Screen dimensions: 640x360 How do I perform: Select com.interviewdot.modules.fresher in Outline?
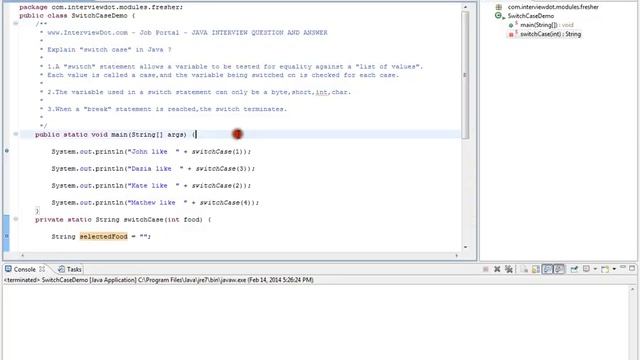click(x=553, y=7)
